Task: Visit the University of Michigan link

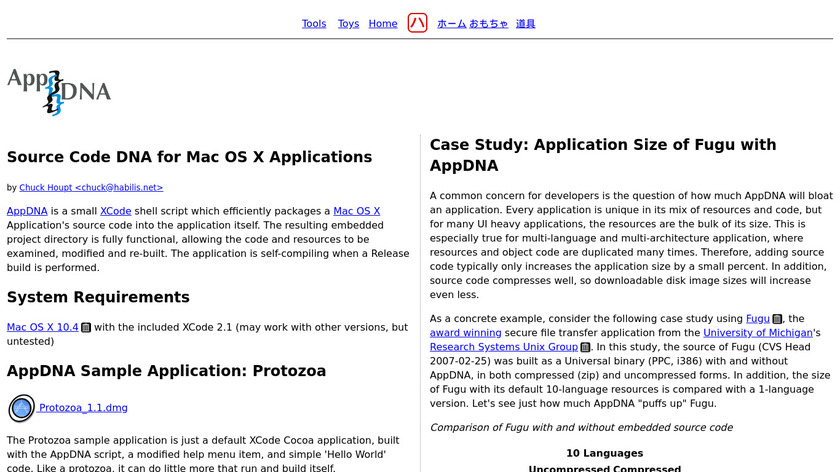Action: tap(758, 333)
